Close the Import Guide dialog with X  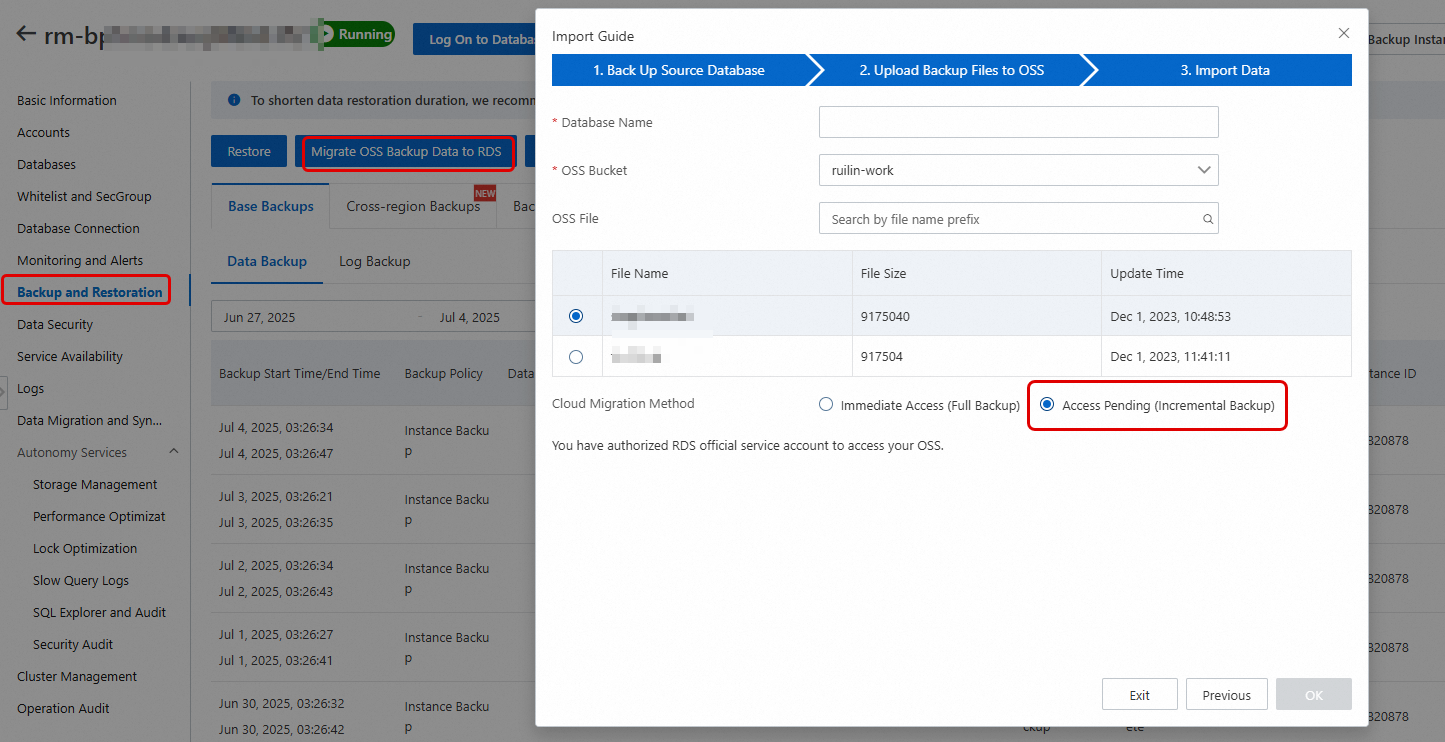pos(1344,33)
